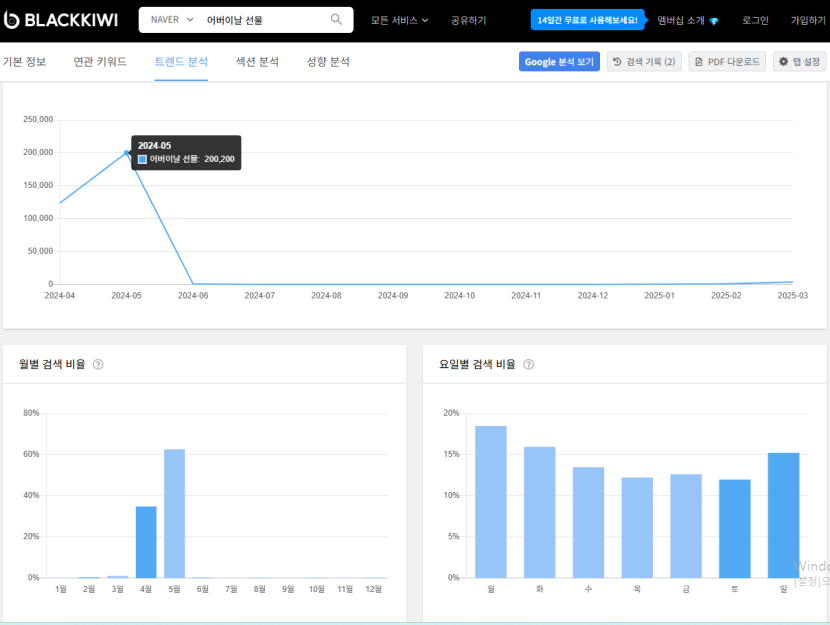Click the 월별 검색 비율 heading
This screenshot has width=830, height=625.
52,364
